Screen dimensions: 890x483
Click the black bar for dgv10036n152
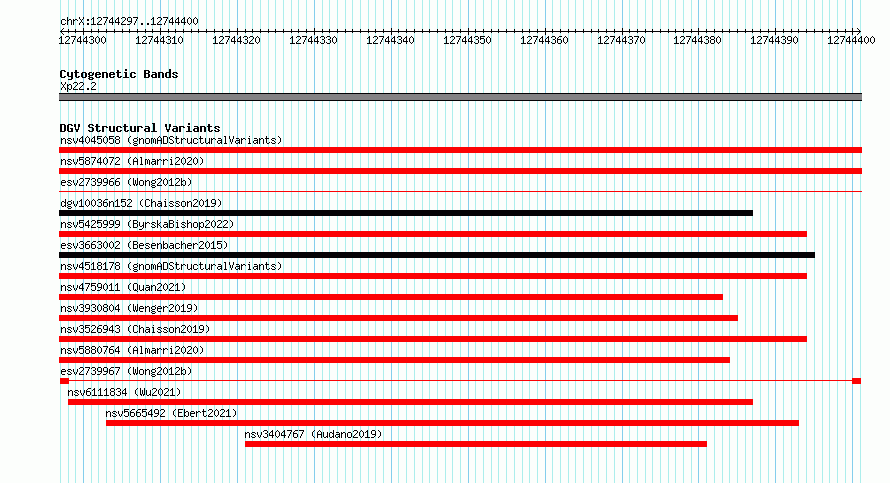click(x=406, y=213)
